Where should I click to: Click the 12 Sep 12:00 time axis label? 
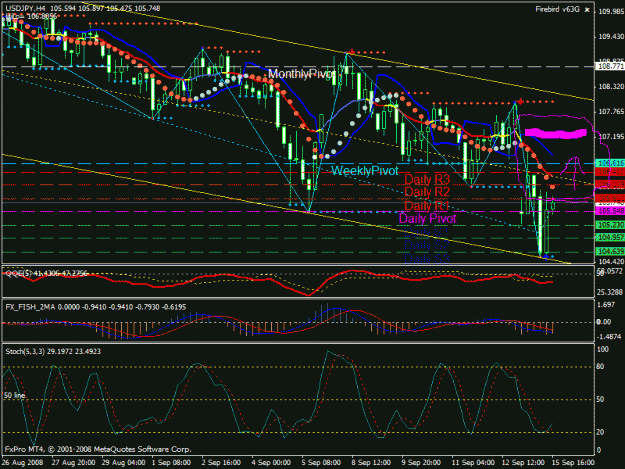tap(523, 463)
